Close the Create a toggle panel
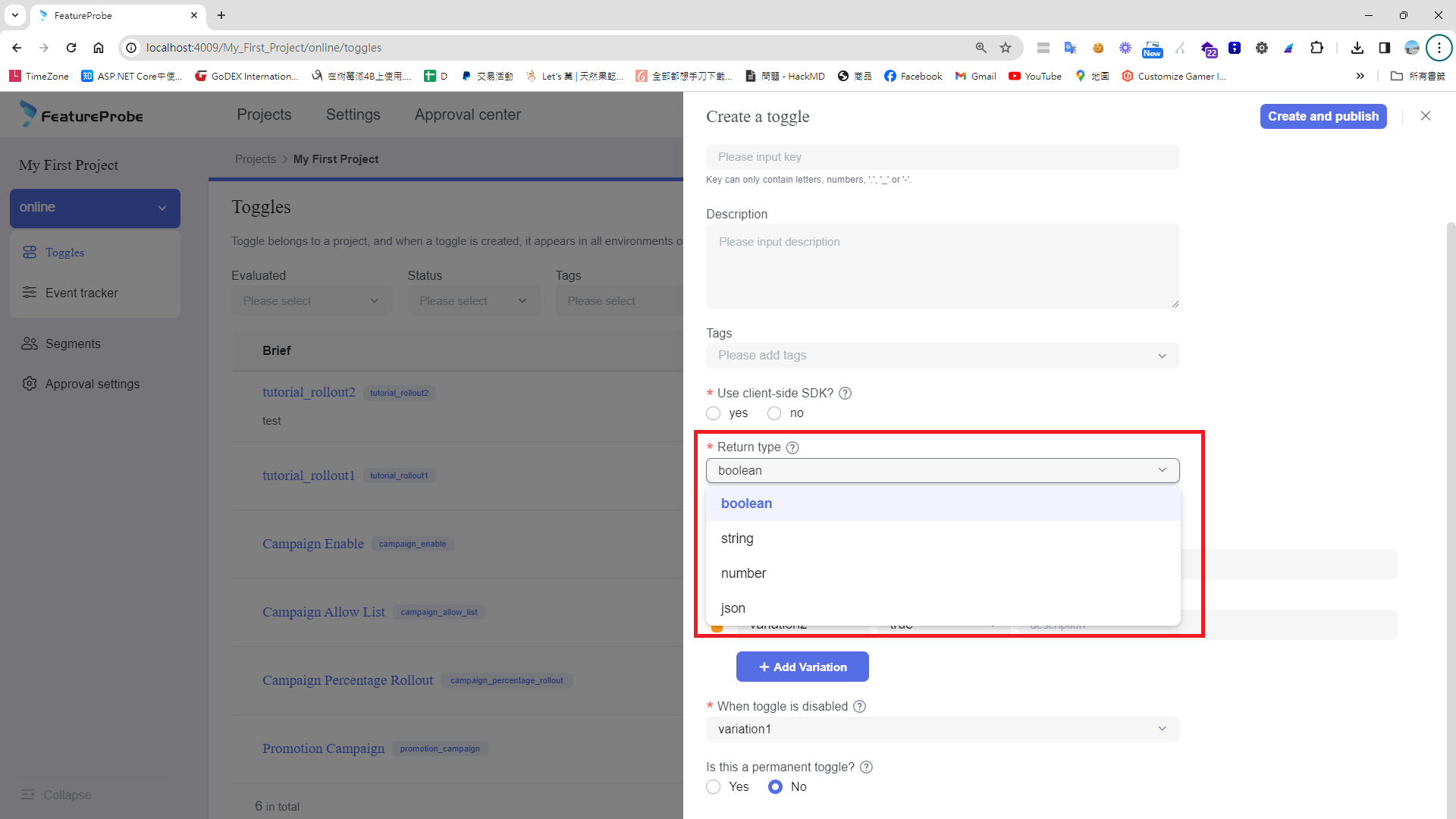 [1425, 116]
